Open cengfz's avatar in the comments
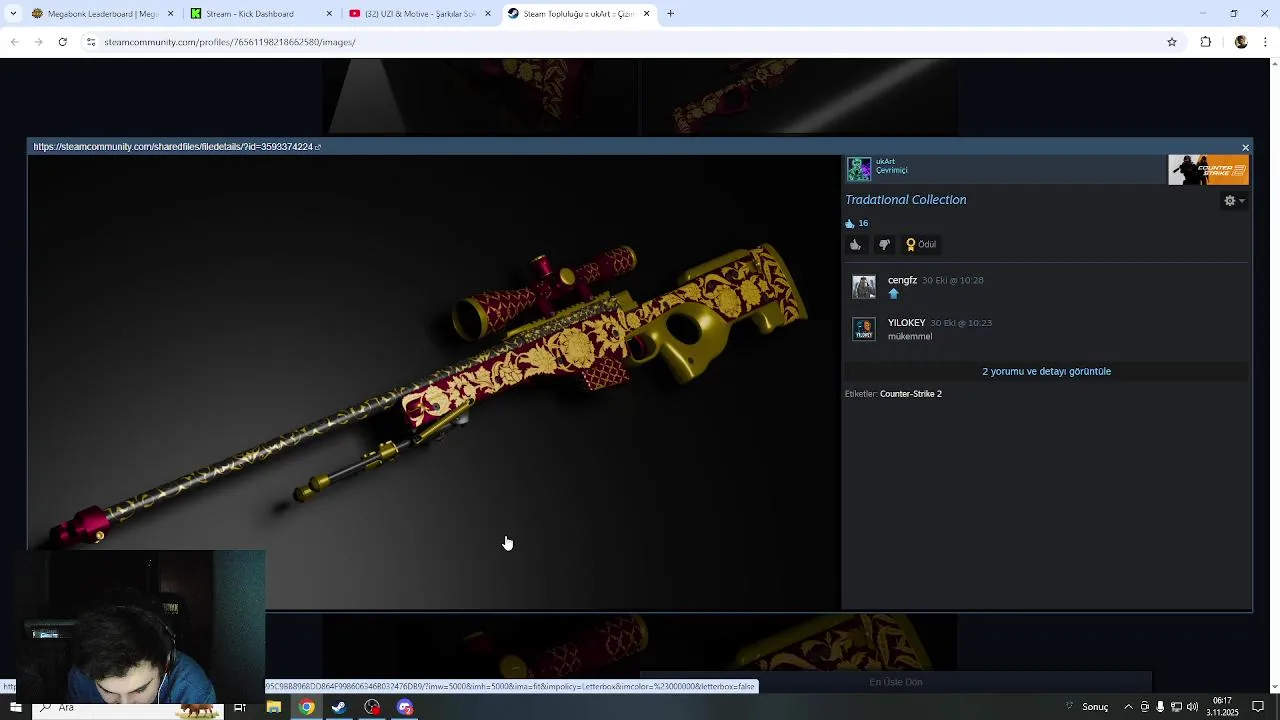1280x720 pixels. click(864, 287)
